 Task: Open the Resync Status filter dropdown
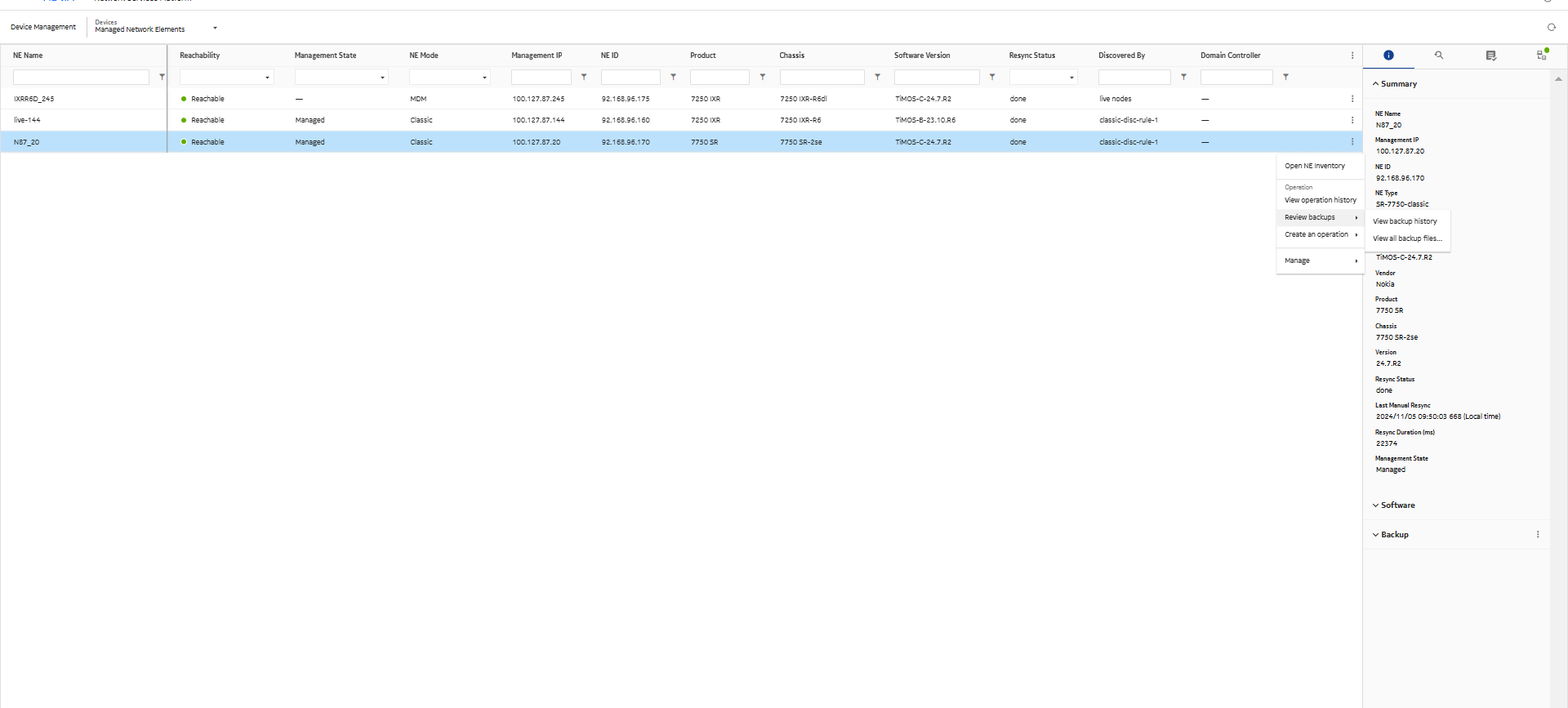pyautogui.click(x=1043, y=78)
